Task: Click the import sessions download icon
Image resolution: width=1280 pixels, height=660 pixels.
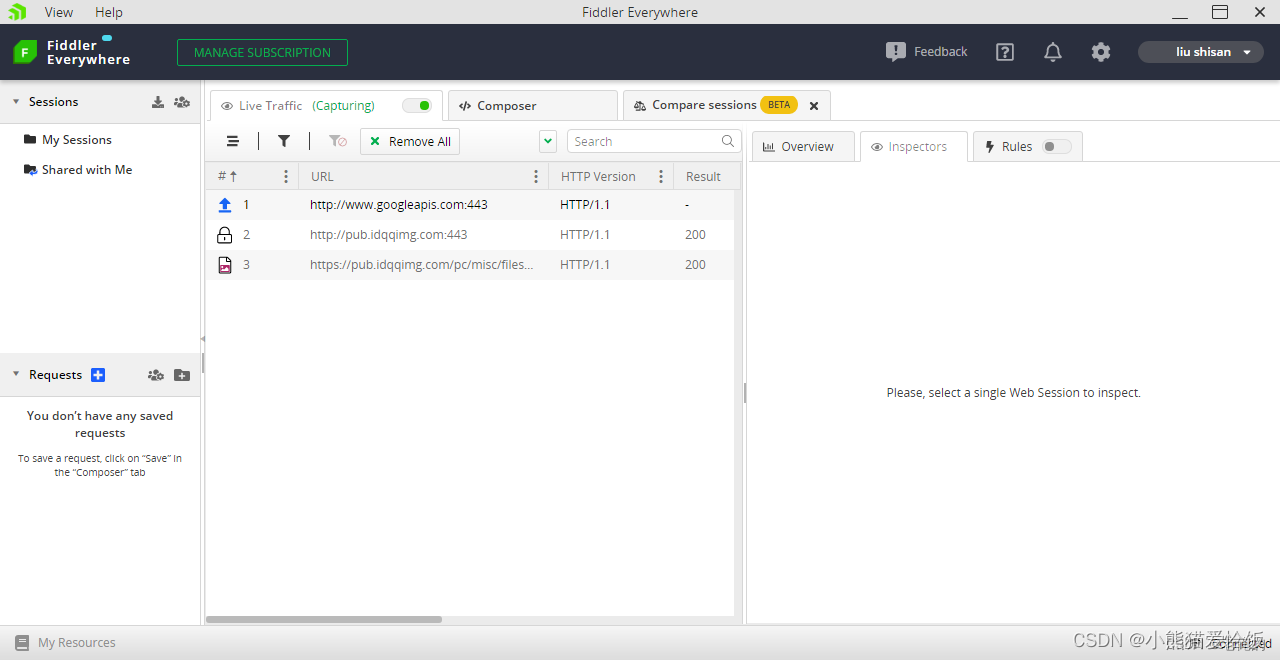Action: pos(158,102)
